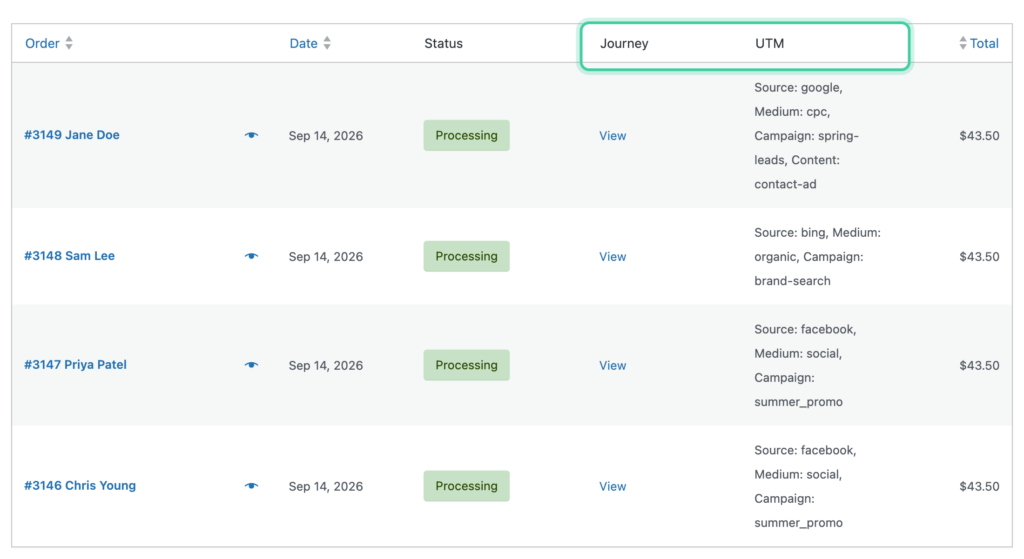Select the date in Chris Young's row
Viewport: 1024px width, 559px height.
pos(326,487)
